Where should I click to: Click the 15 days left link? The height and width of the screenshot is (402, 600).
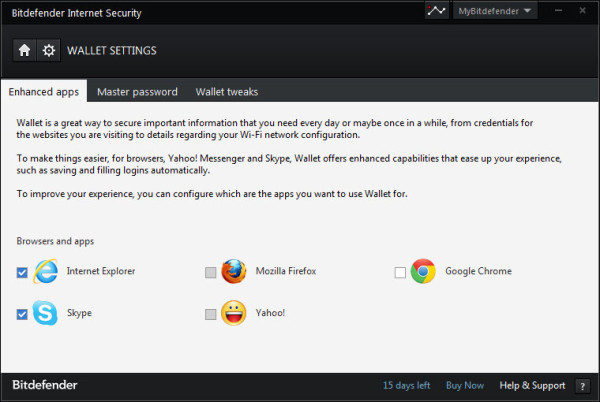tap(406, 385)
